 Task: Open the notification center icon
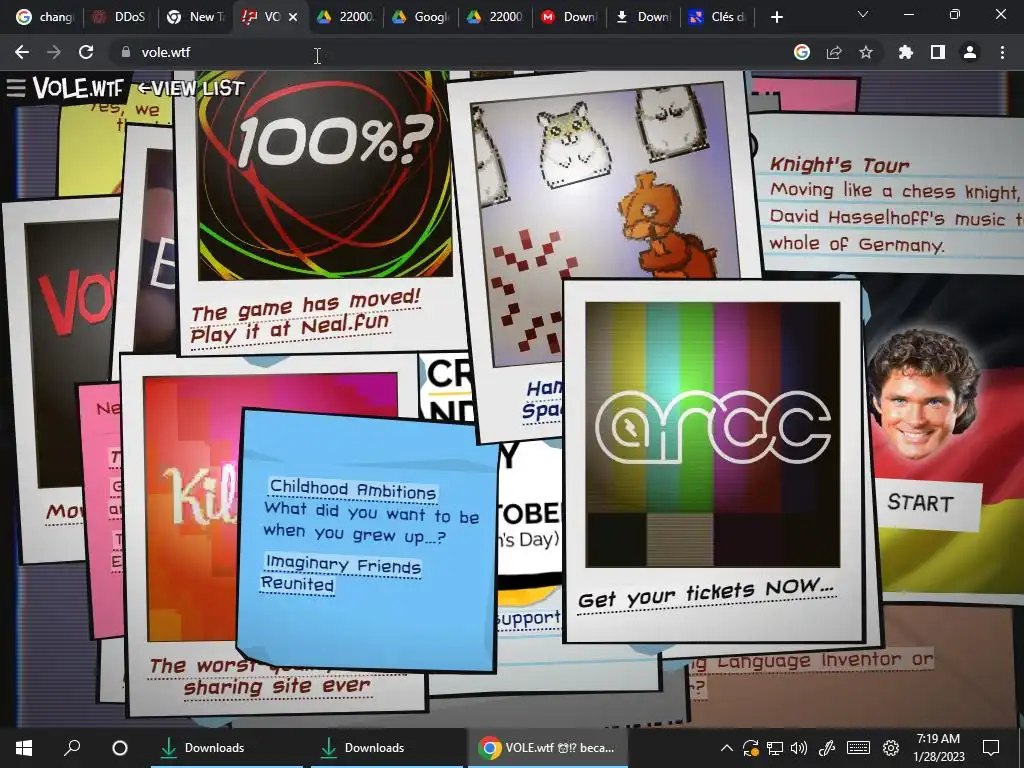pos(991,748)
